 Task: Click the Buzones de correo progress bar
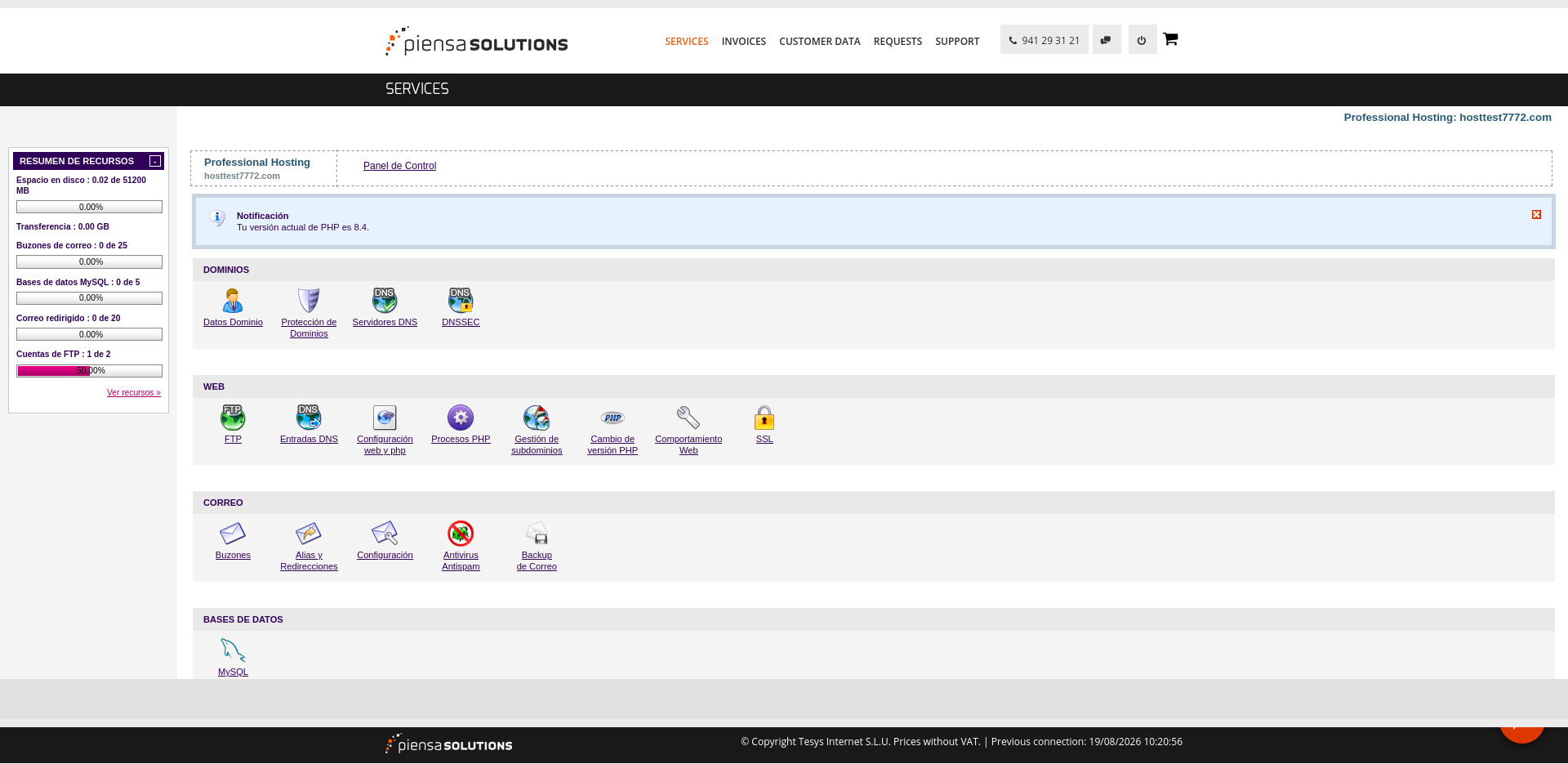(x=89, y=261)
